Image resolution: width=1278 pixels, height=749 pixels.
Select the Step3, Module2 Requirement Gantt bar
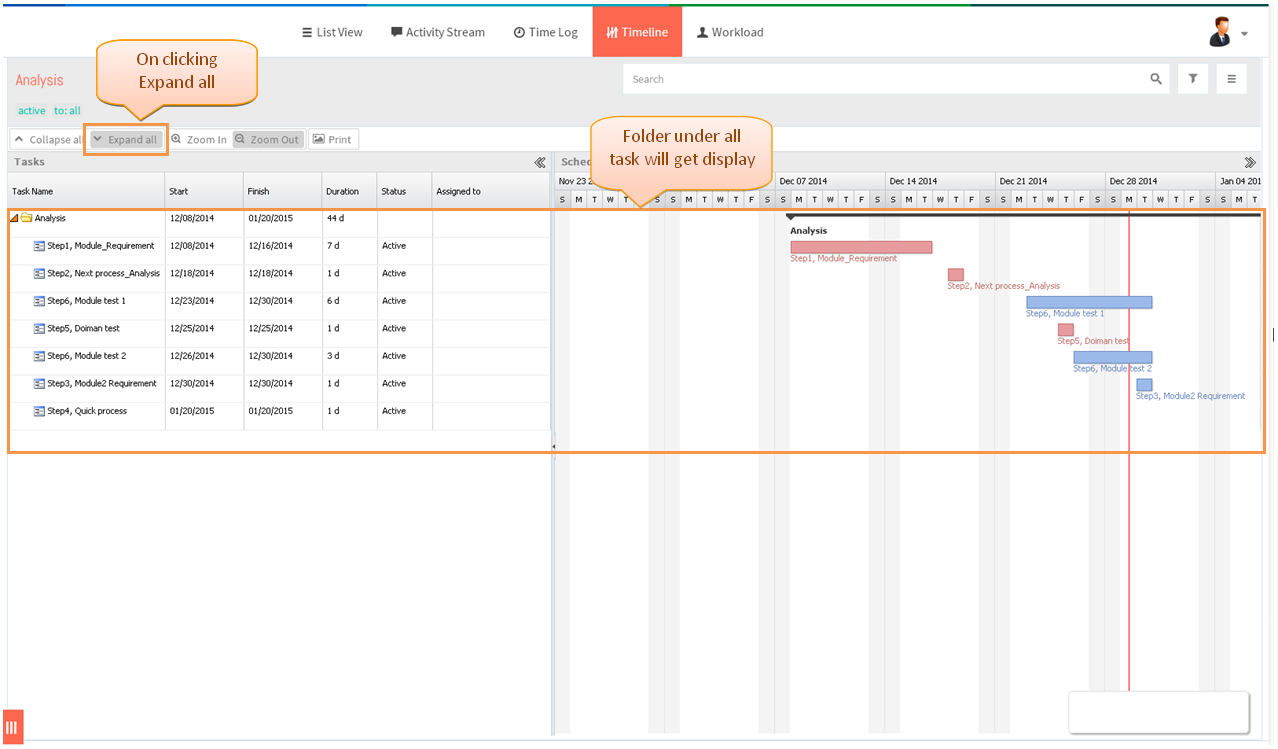pyautogui.click(x=1144, y=385)
